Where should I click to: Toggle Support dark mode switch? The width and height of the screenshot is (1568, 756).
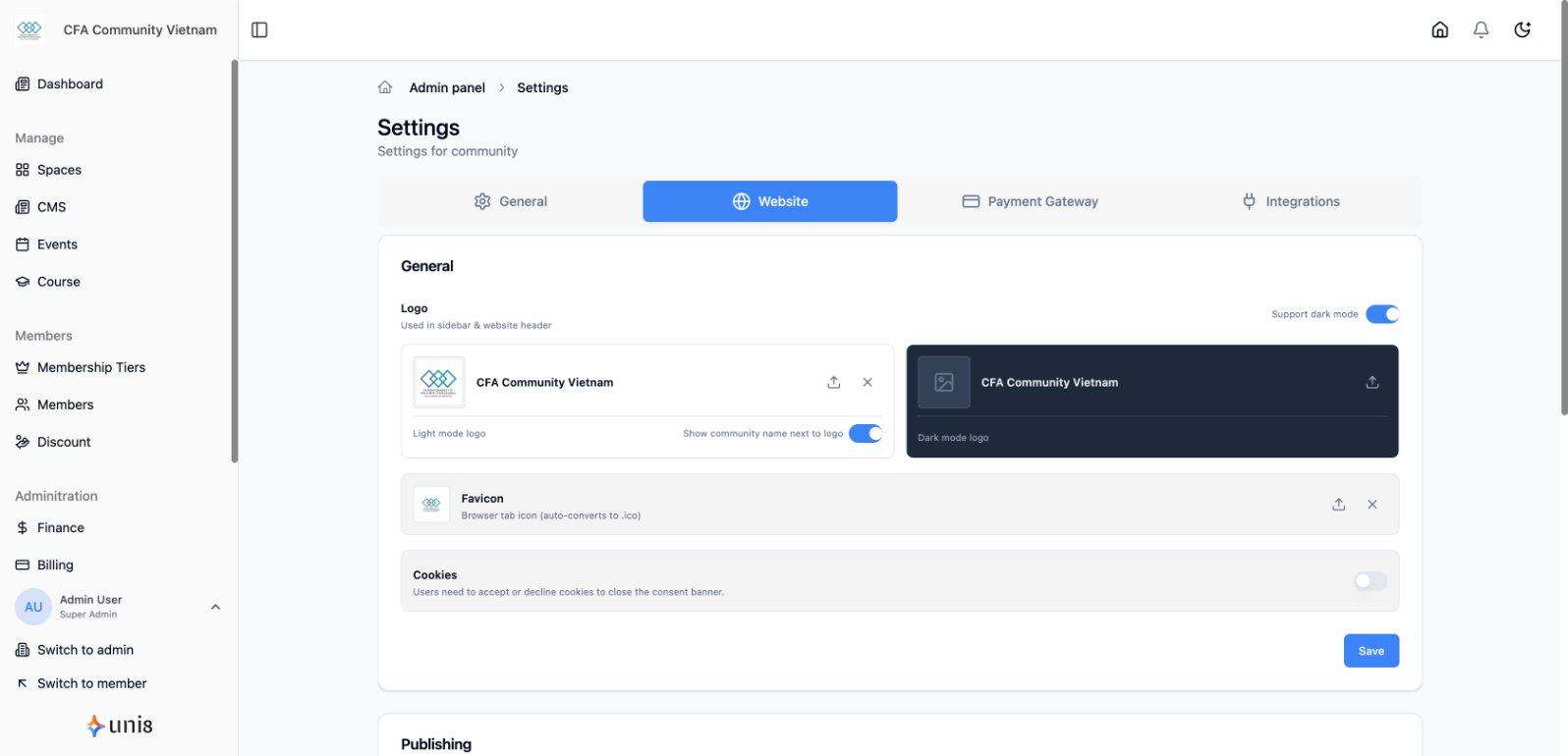(1382, 314)
